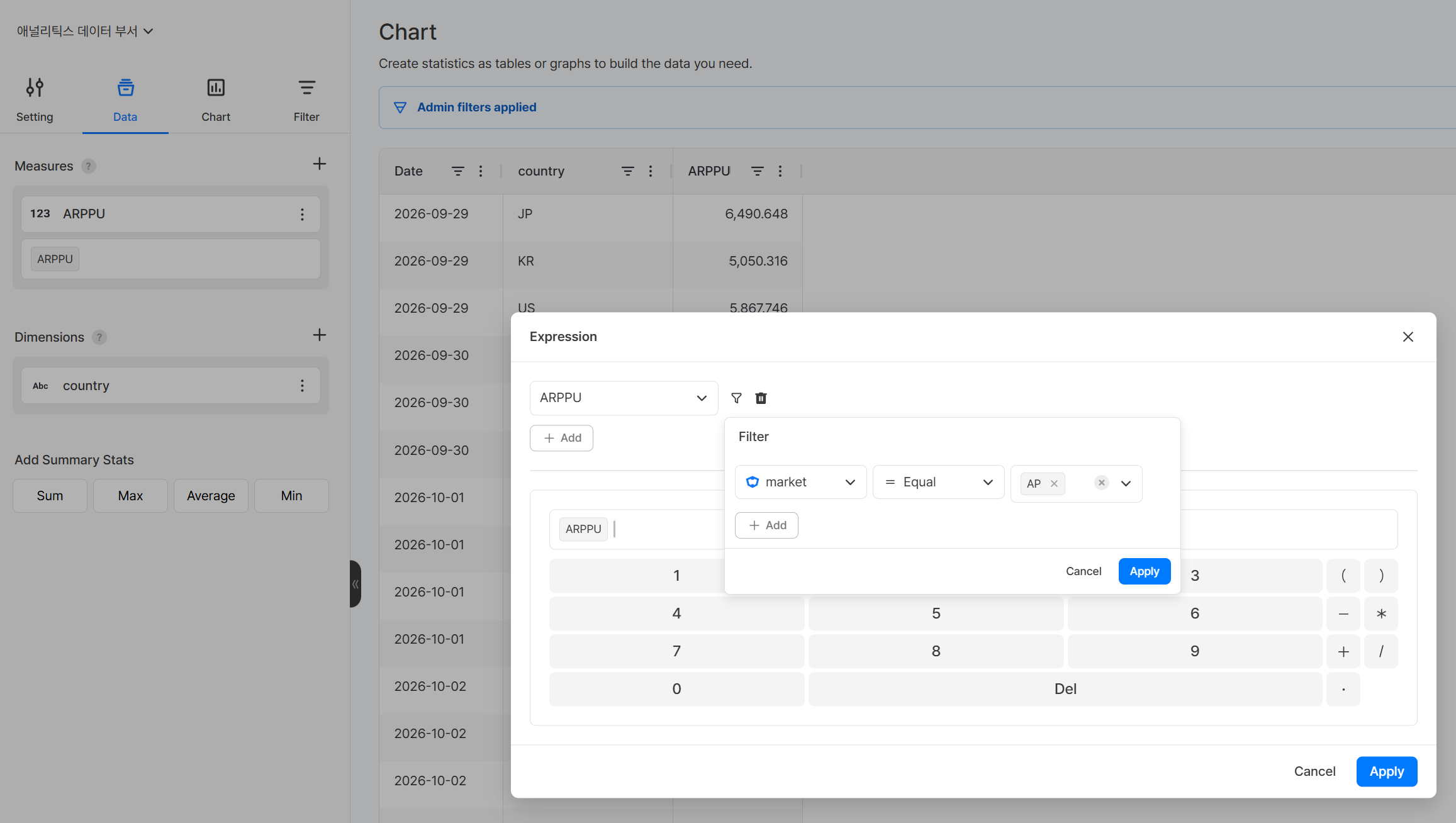Expand the filter value dropdown

(x=1126, y=483)
